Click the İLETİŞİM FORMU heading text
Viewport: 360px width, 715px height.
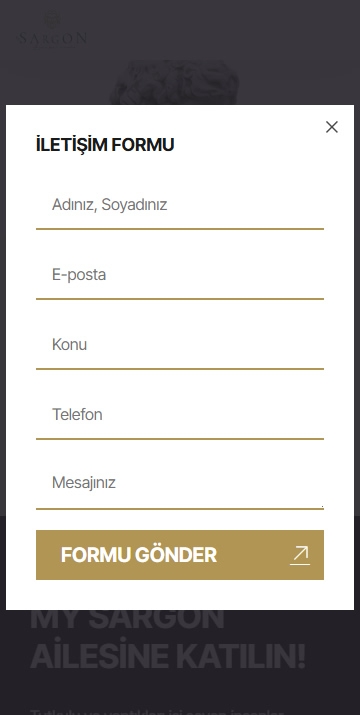pos(105,145)
